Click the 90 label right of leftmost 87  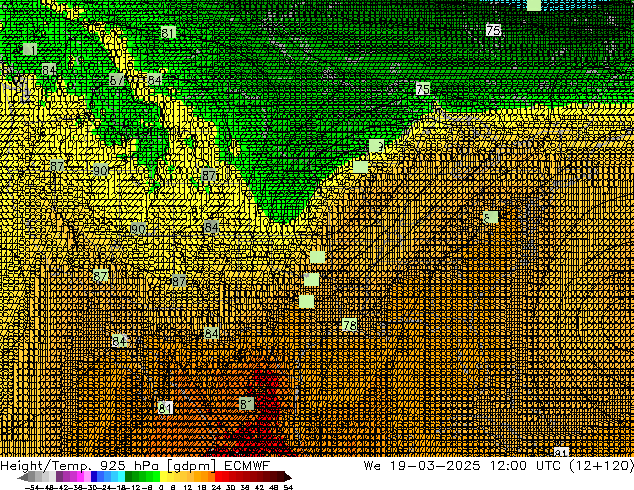[100, 170]
